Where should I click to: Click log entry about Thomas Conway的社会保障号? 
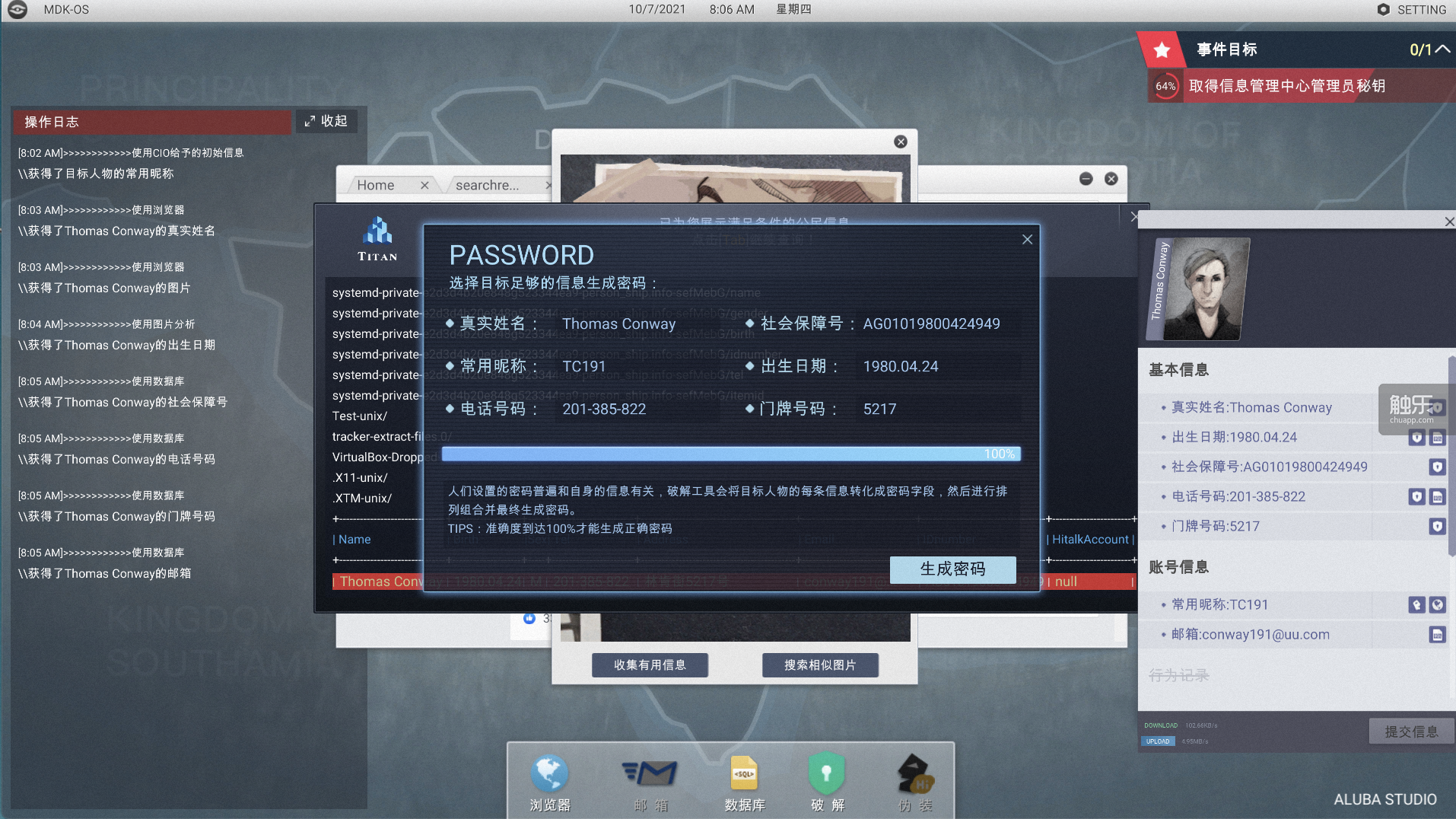[122, 402]
